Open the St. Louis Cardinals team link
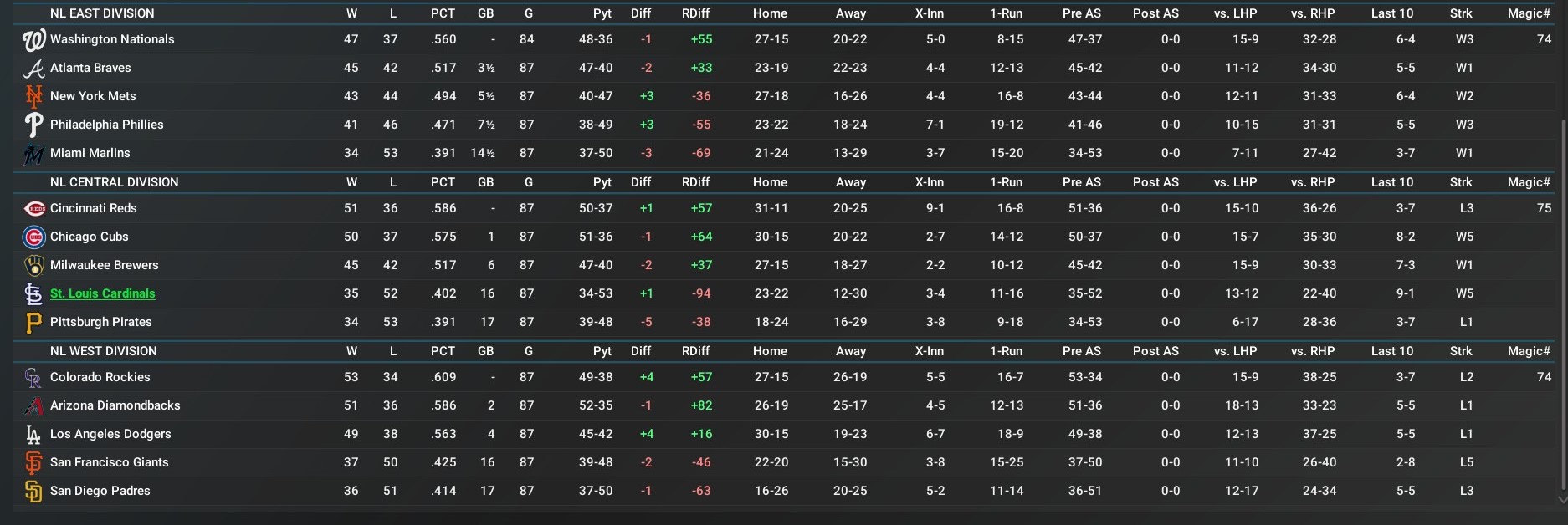This screenshot has height=525, width=1568. click(102, 293)
